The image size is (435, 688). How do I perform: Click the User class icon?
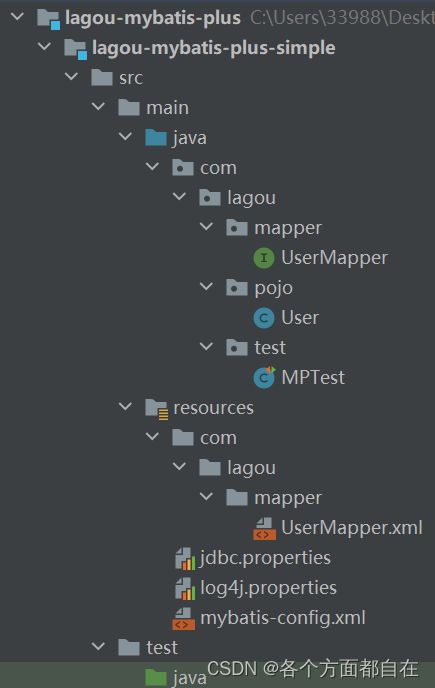pyautogui.click(x=264, y=318)
